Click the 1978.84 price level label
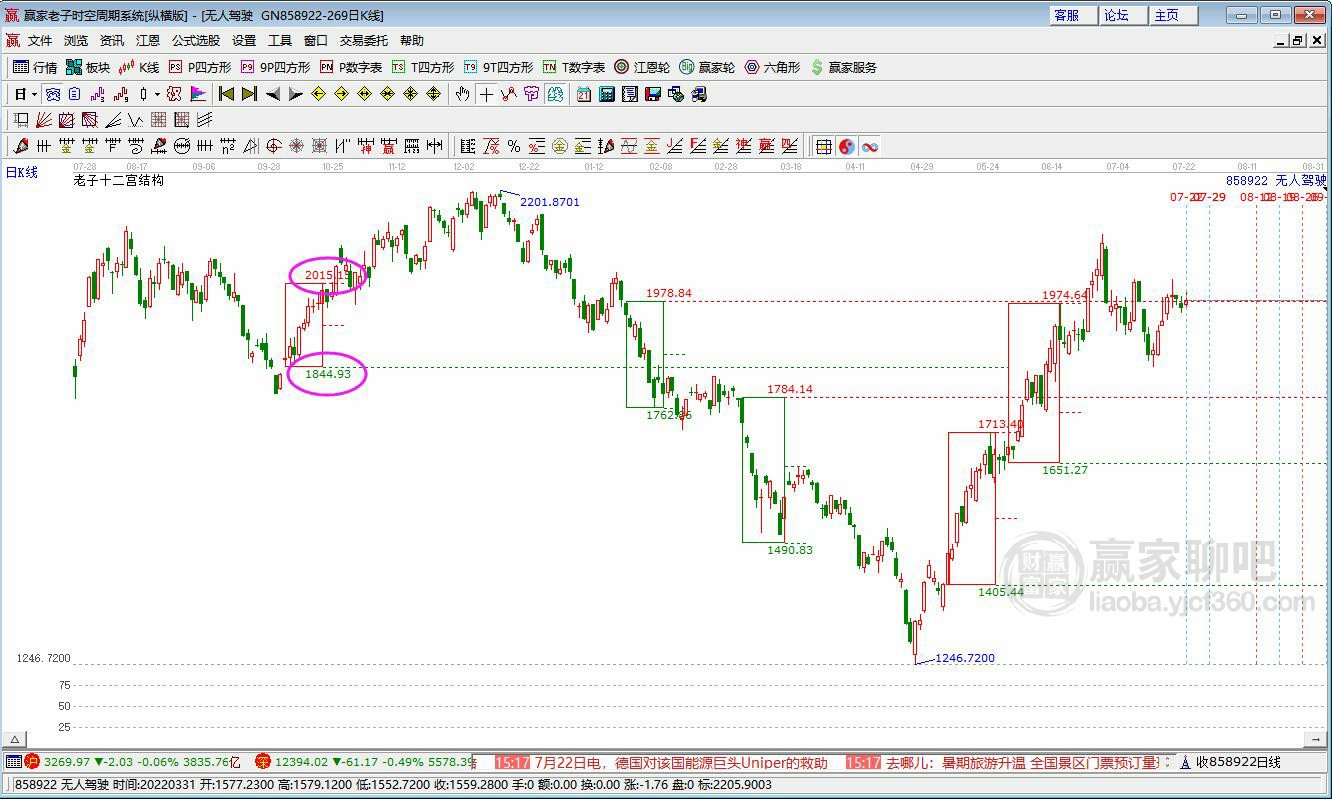This screenshot has height=799, width=1332. click(669, 293)
